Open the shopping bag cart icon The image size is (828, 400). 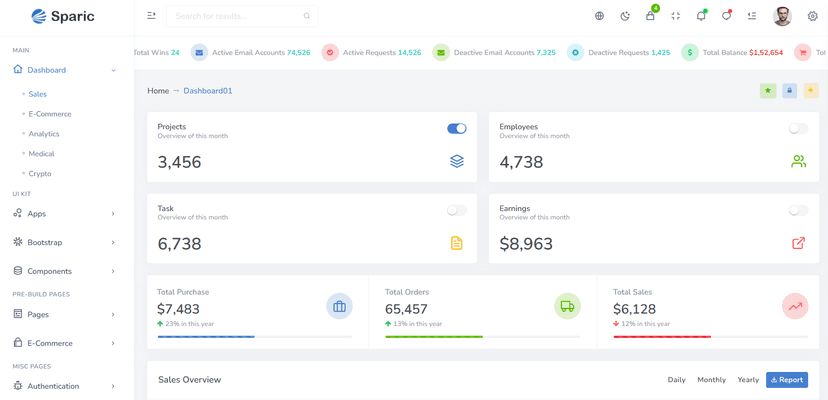pos(651,16)
